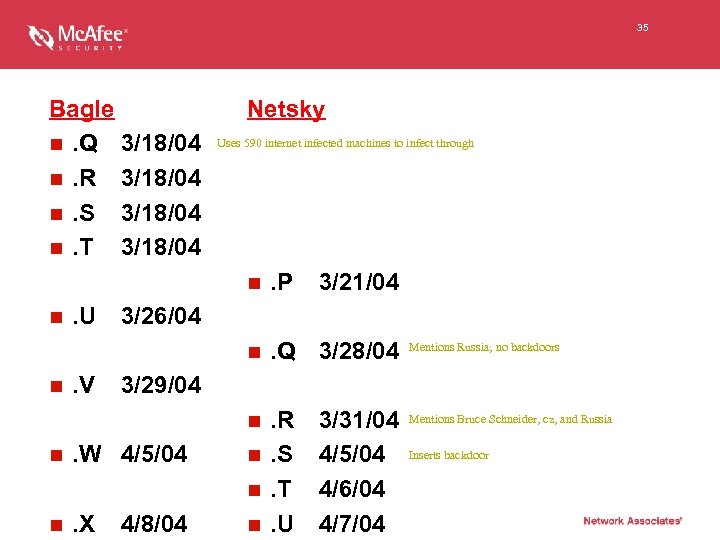The height and width of the screenshot is (540, 720).
Task: Click red bullet beside Netsky .P
Action: [254, 283]
